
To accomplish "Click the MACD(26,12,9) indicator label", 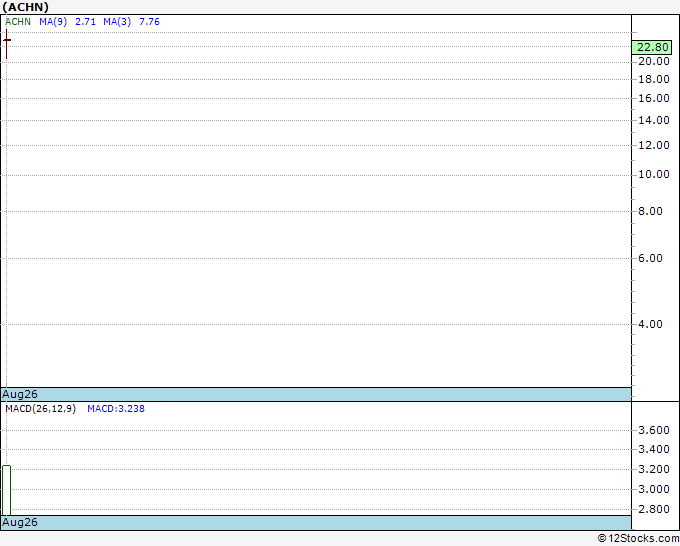I will point(40,409).
